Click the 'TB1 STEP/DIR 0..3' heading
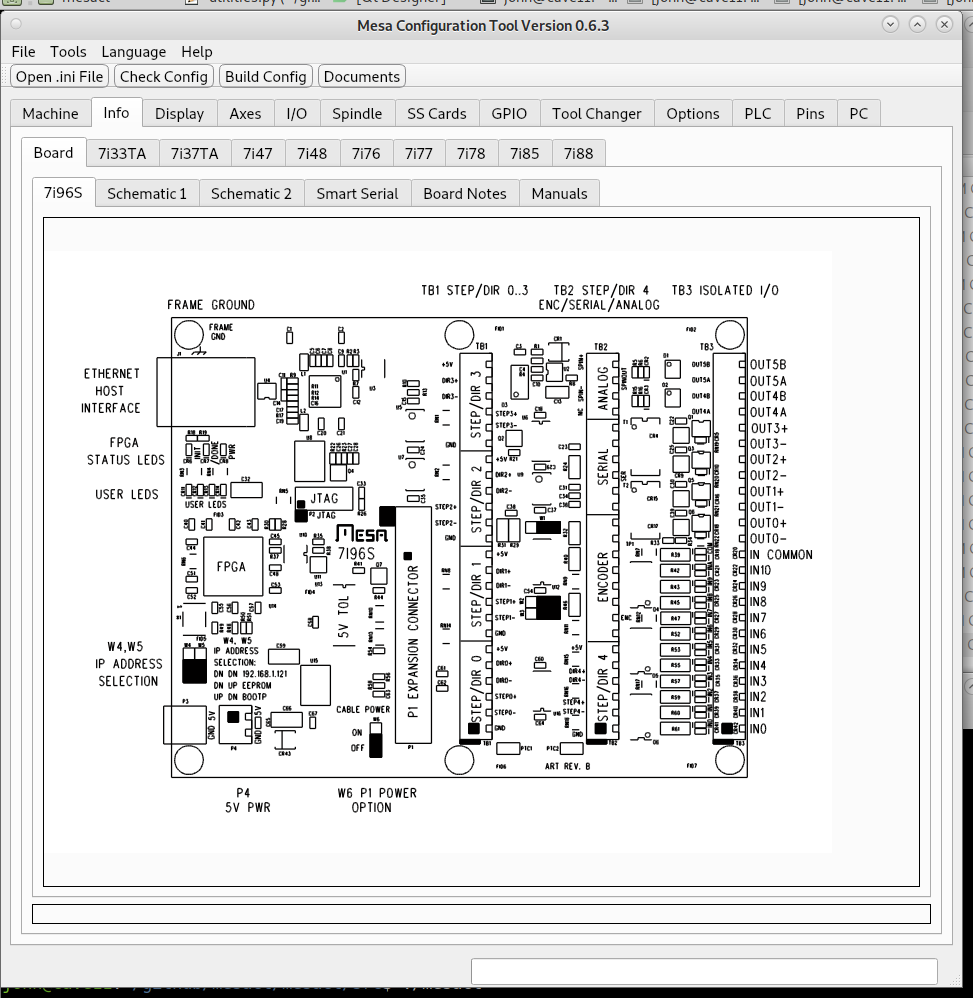Screen dimensions: 973x998 coord(475,290)
